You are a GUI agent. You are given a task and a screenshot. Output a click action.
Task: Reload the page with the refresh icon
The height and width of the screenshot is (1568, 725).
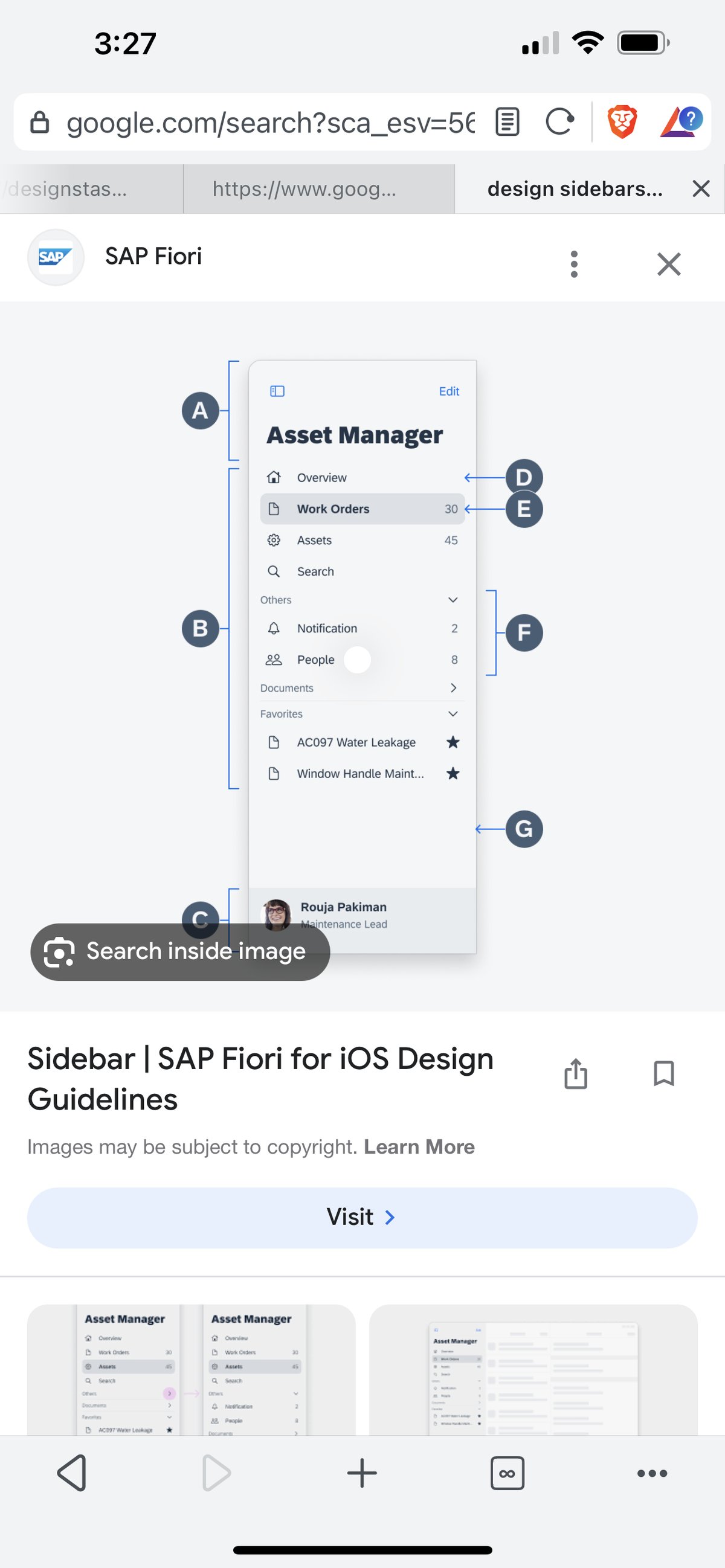tap(559, 122)
